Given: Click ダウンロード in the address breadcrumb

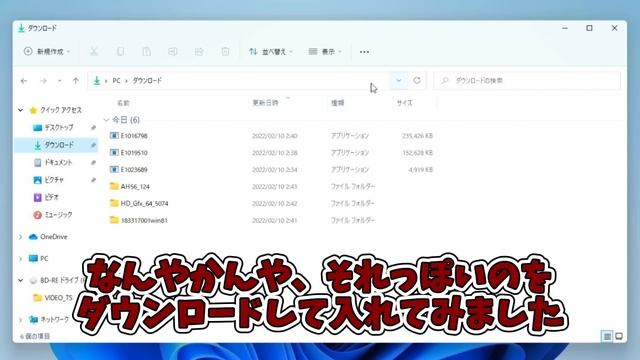Looking at the screenshot, I should click(x=147, y=81).
